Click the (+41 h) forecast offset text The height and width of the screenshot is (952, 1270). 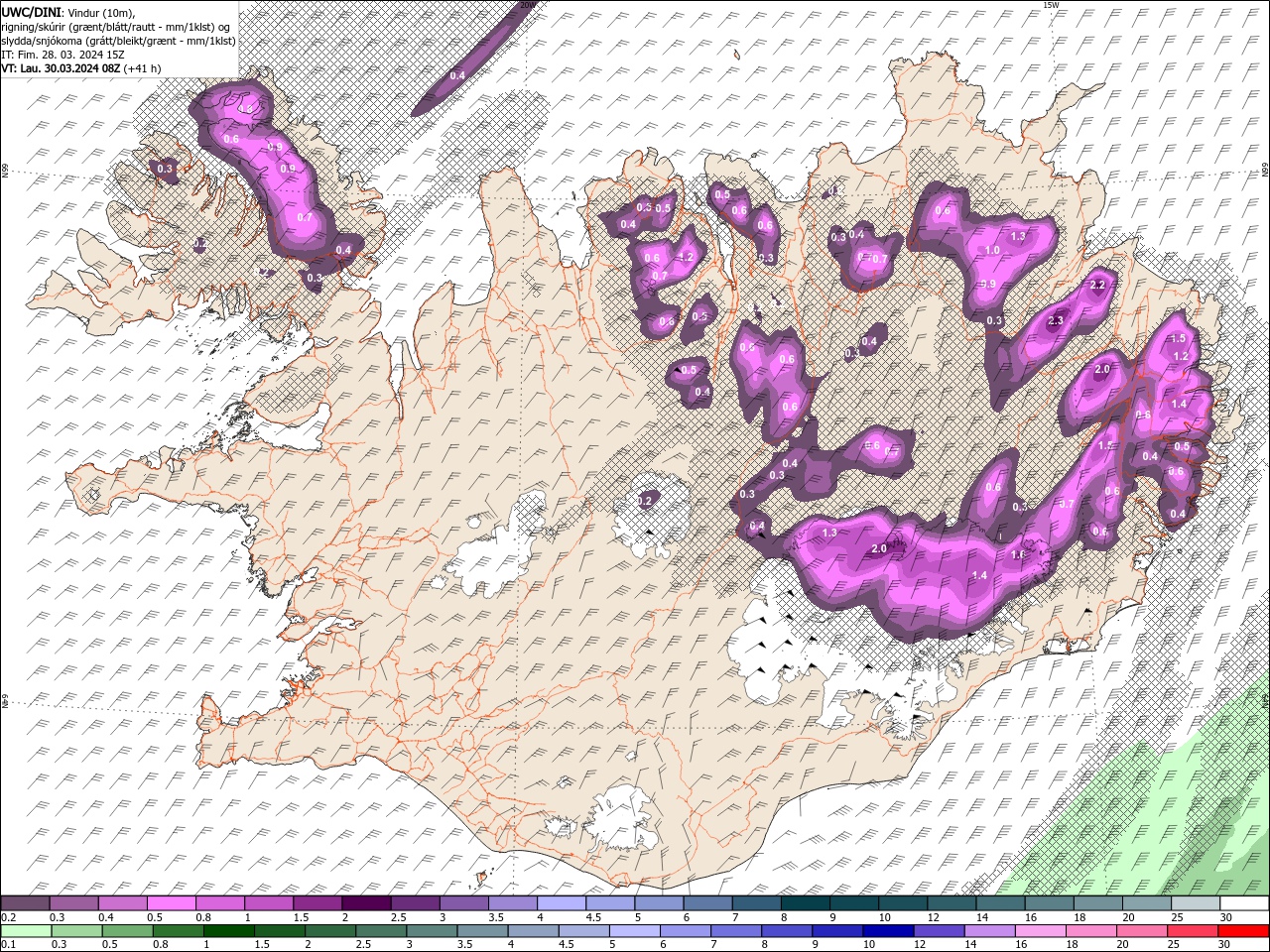142,67
